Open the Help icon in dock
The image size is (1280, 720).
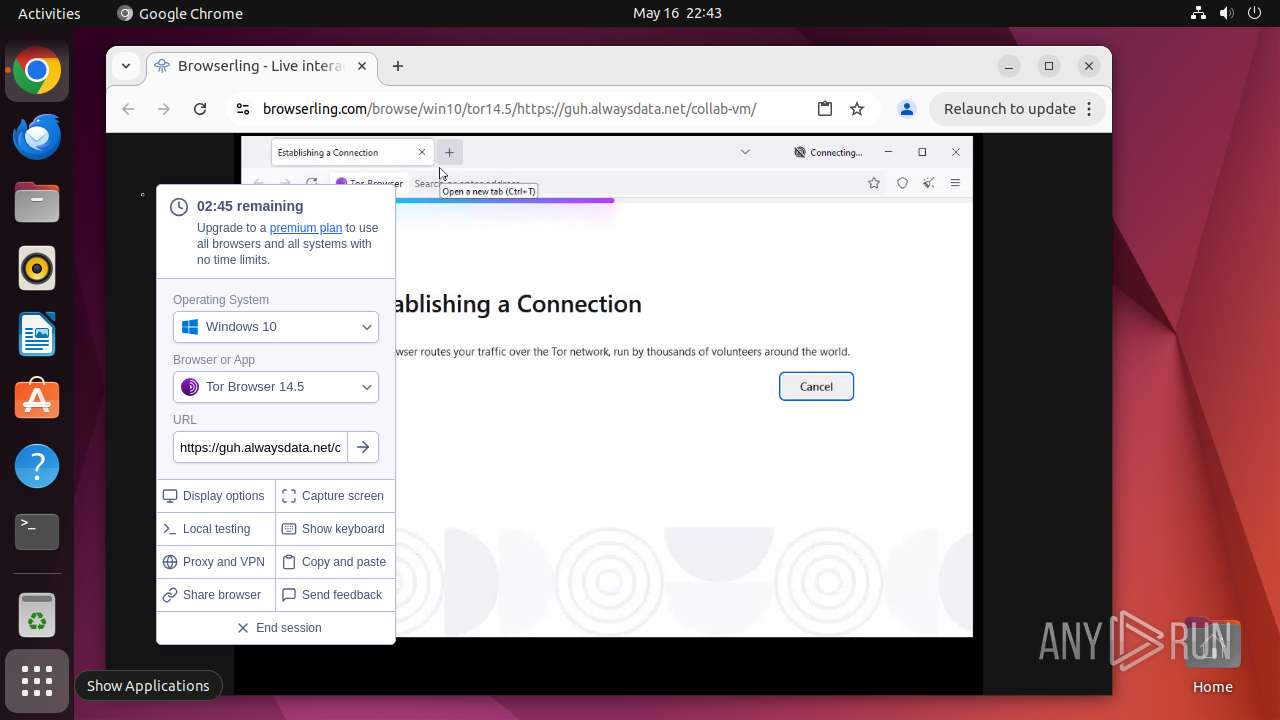37,466
